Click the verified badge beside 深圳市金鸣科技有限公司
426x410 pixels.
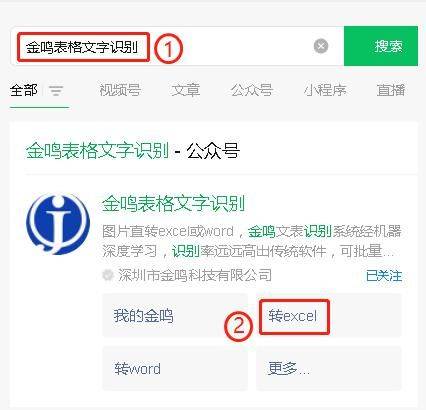(x=107, y=275)
